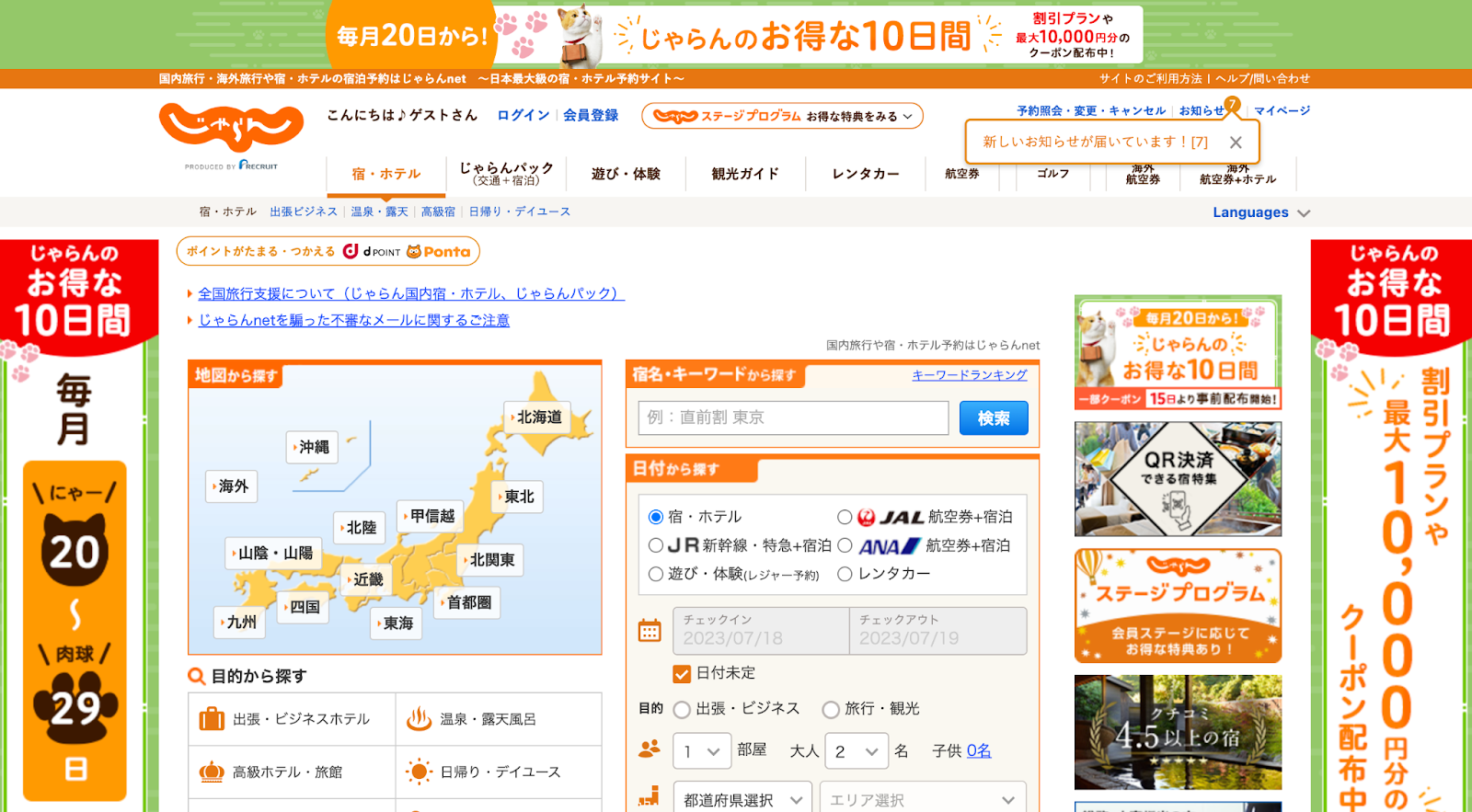Open the ステージプログラム sidebar banner
The width and height of the screenshot is (1472, 812).
click(1178, 606)
